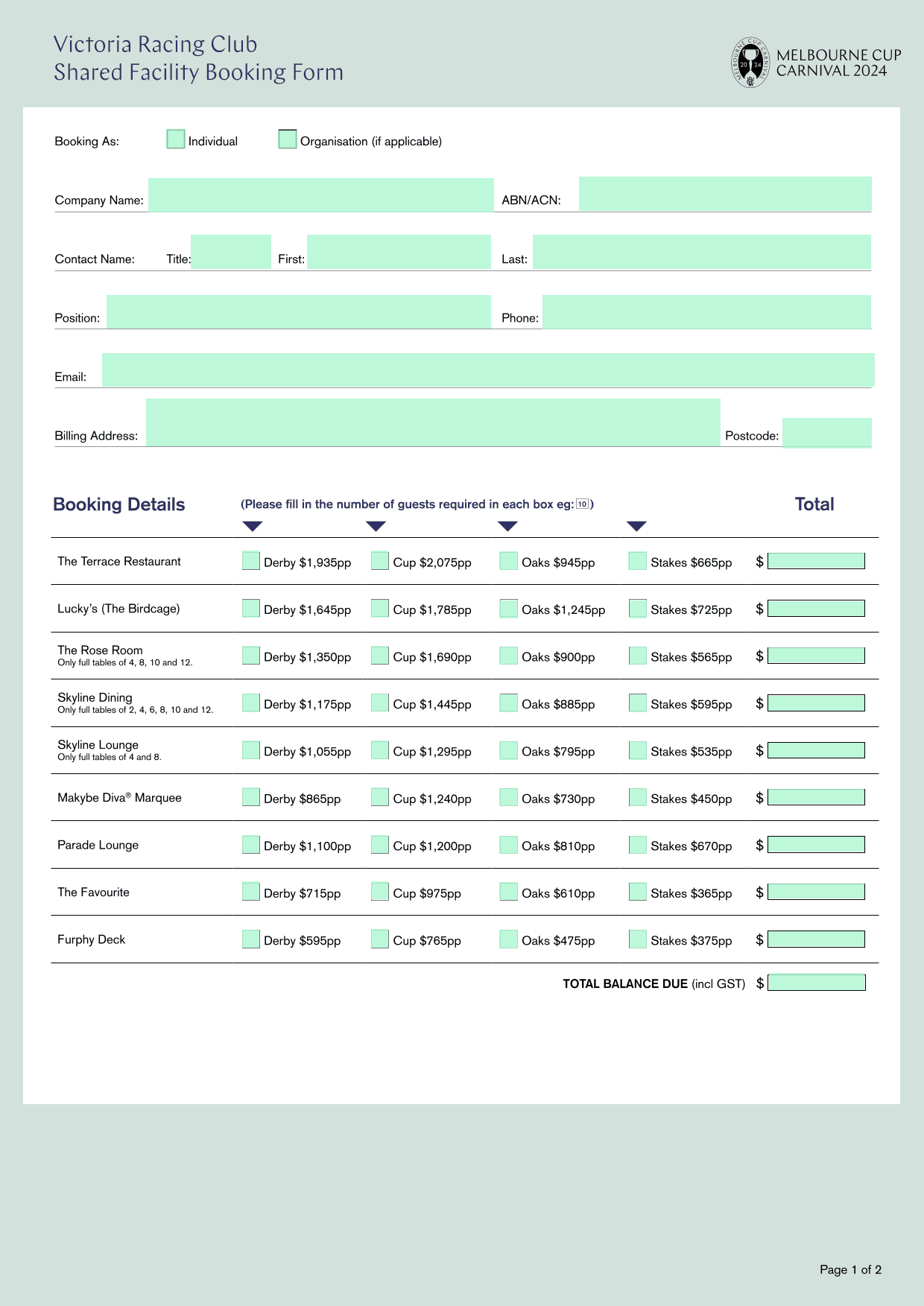This screenshot has width=924, height=1306.
Task: Focus Parade Lounge Stakes $670pp guest box
Action: pyautogui.click(x=638, y=845)
